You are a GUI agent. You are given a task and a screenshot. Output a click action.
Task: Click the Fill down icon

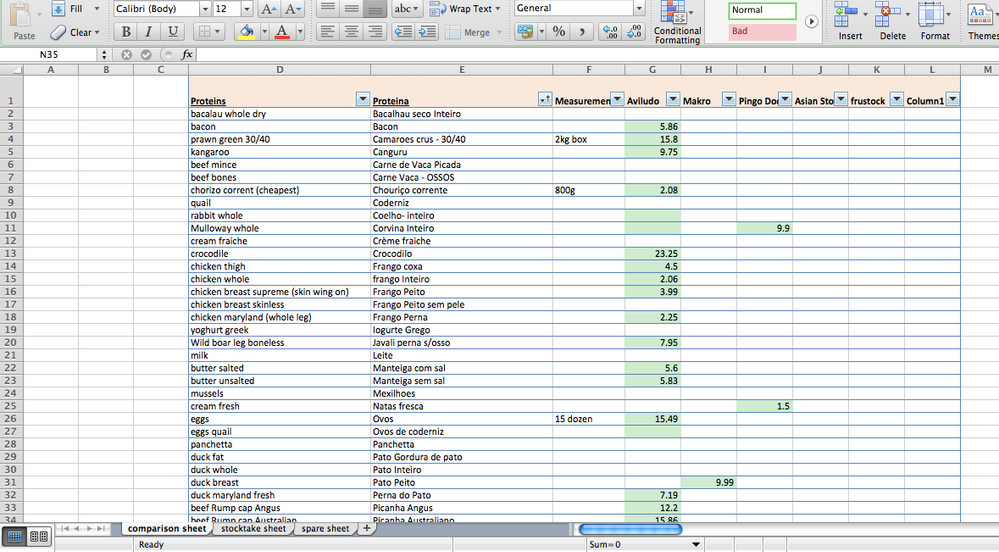[59, 9]
